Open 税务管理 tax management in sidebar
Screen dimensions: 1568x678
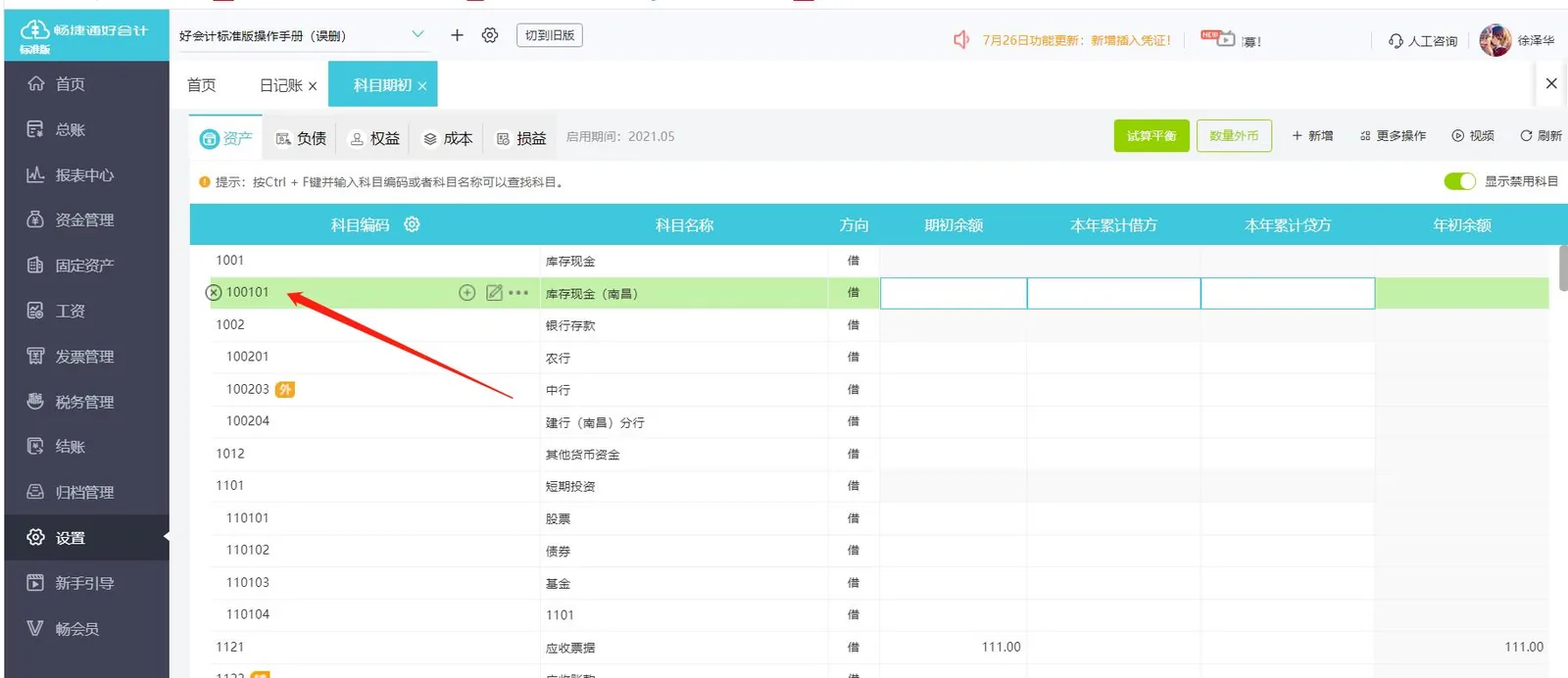(x=71, y=402)
